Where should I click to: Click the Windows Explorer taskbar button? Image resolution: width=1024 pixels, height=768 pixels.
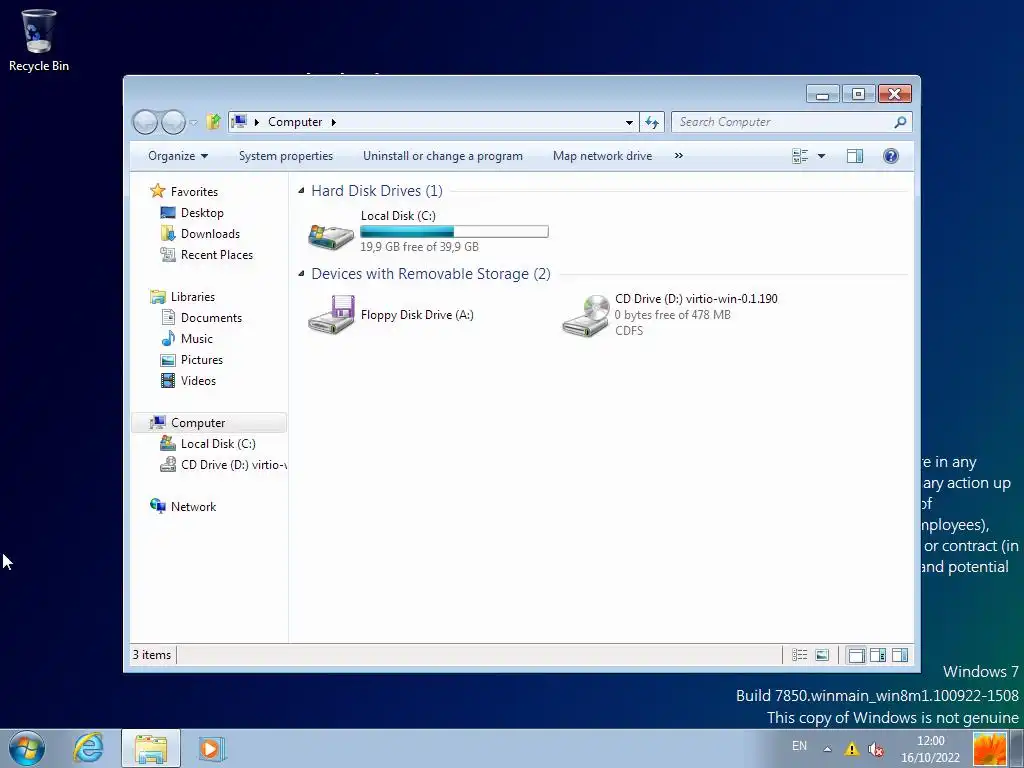coord(151,748)
